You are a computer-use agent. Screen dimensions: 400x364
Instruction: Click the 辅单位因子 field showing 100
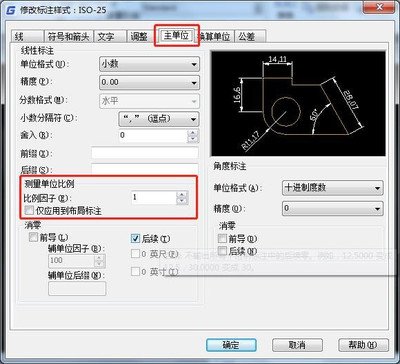(72, 261)
